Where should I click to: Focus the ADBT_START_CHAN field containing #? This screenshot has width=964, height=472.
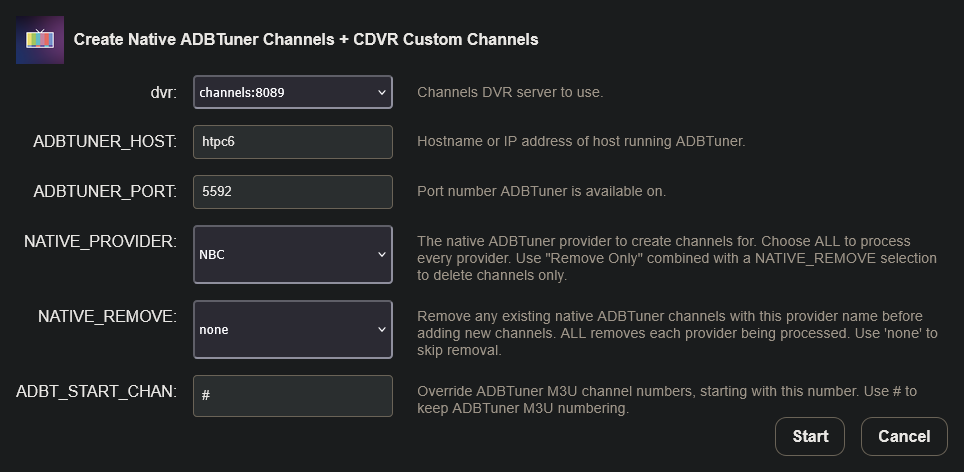pyautogui.click(x=293, y=396)
